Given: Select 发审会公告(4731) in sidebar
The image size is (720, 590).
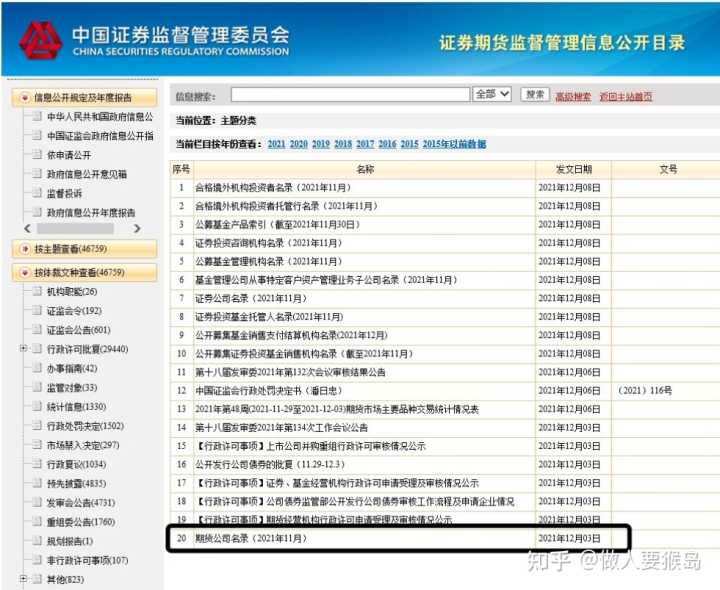Looking at the screenshot, I should pyautogui.click(x=81, y=503).
